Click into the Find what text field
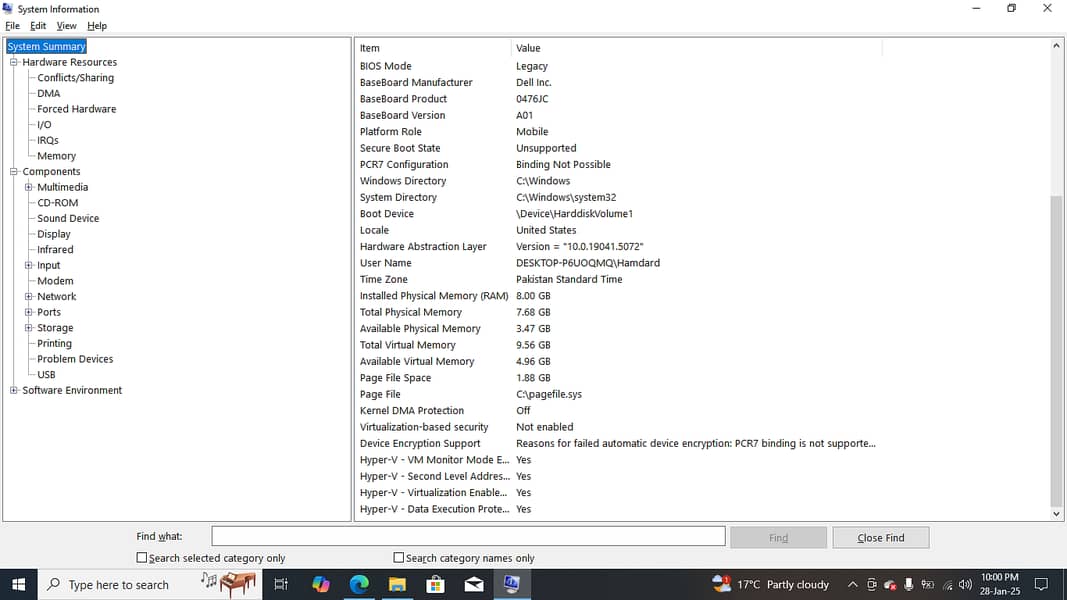 coord(468,537)
